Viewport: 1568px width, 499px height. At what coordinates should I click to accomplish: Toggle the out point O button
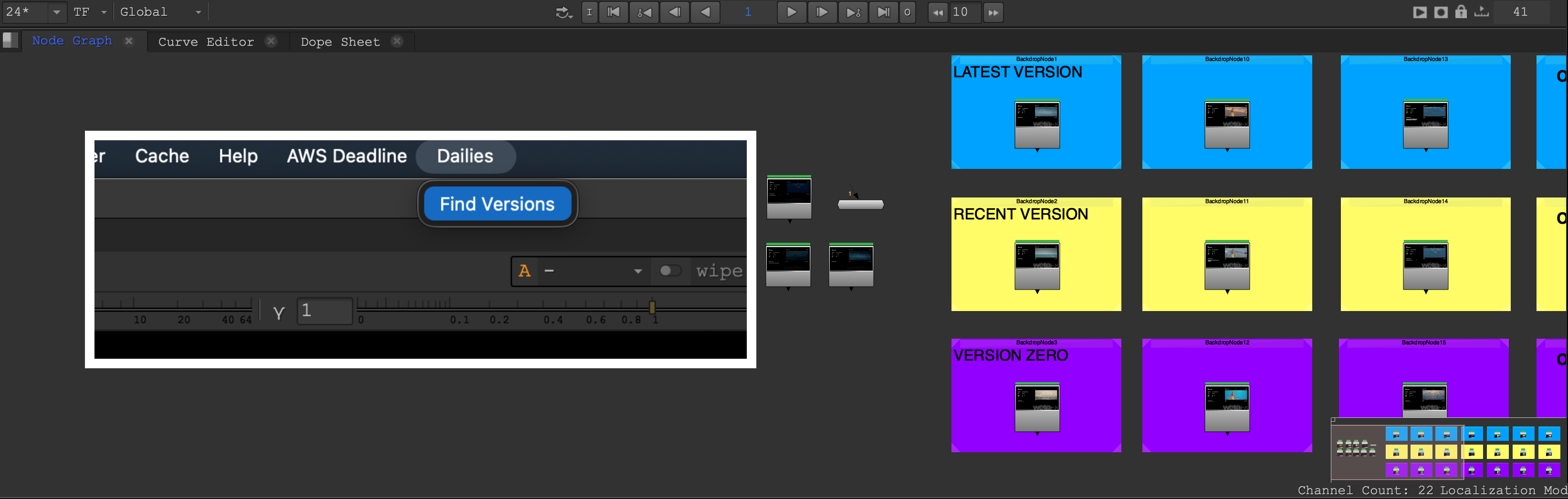(907, 12)
